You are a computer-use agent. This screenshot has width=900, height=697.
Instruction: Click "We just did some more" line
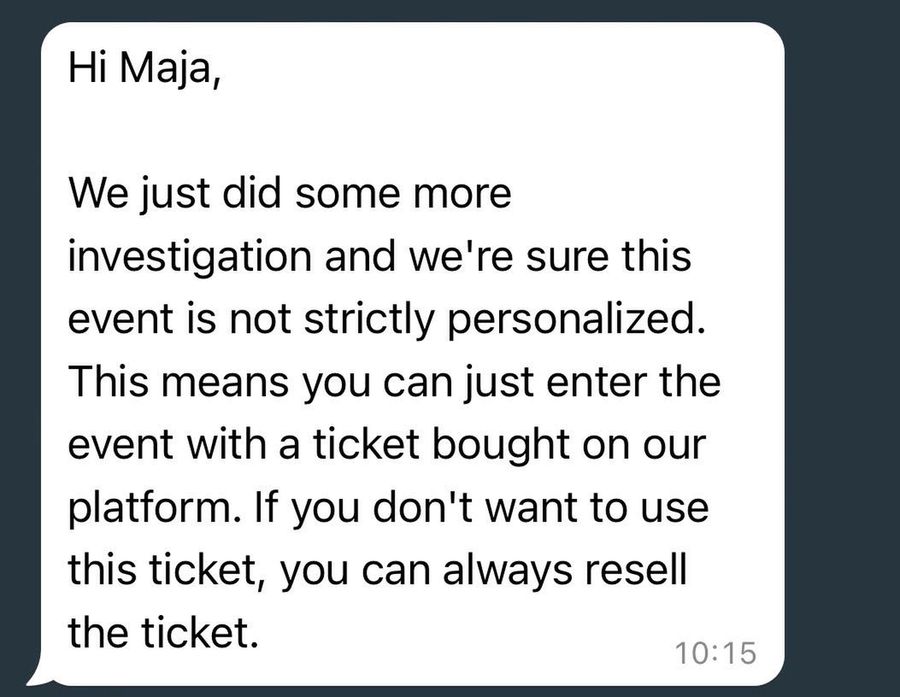coord(290,195)
